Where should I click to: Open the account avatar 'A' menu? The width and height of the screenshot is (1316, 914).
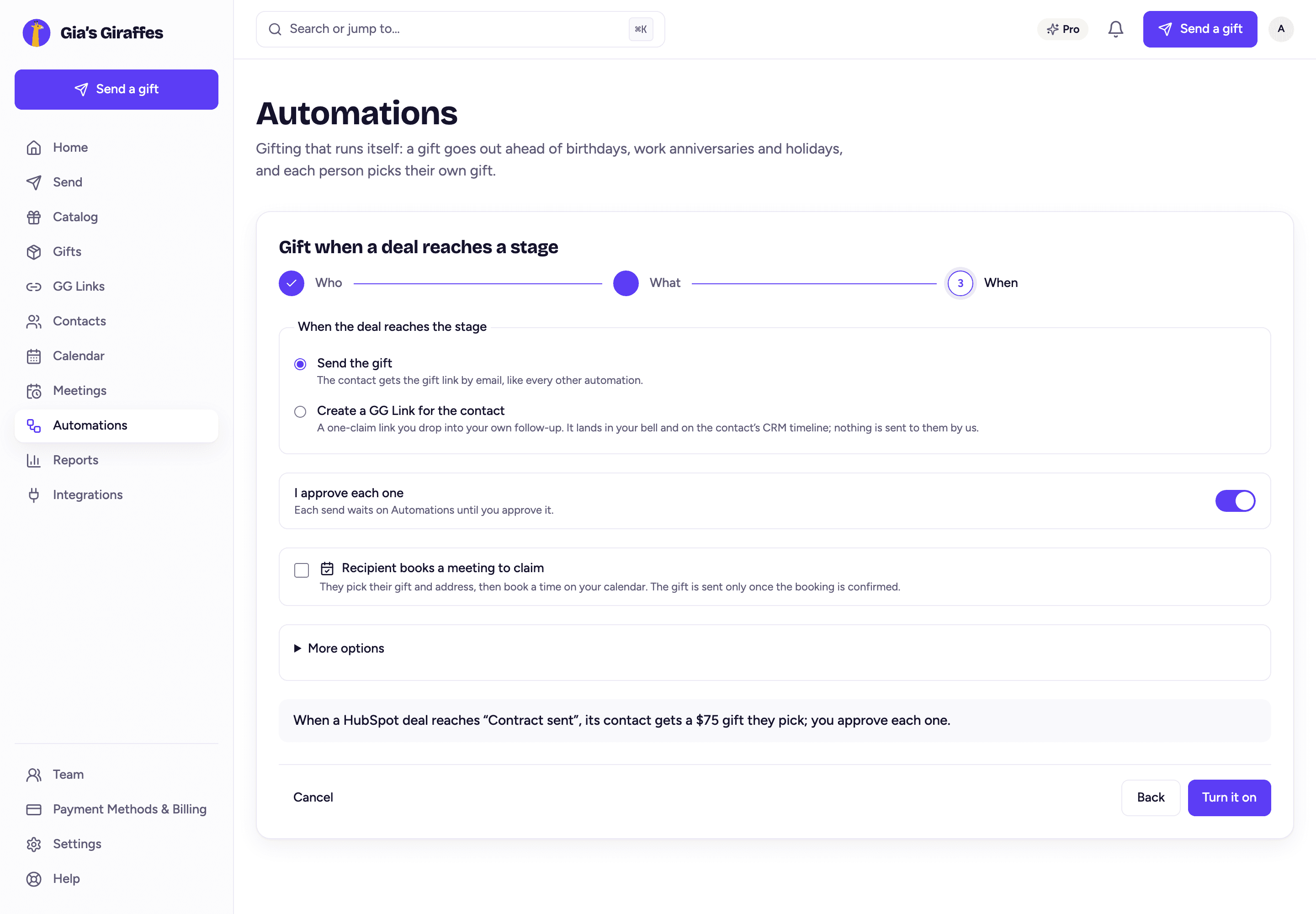pyautogui.click(x=1280, y=29)
